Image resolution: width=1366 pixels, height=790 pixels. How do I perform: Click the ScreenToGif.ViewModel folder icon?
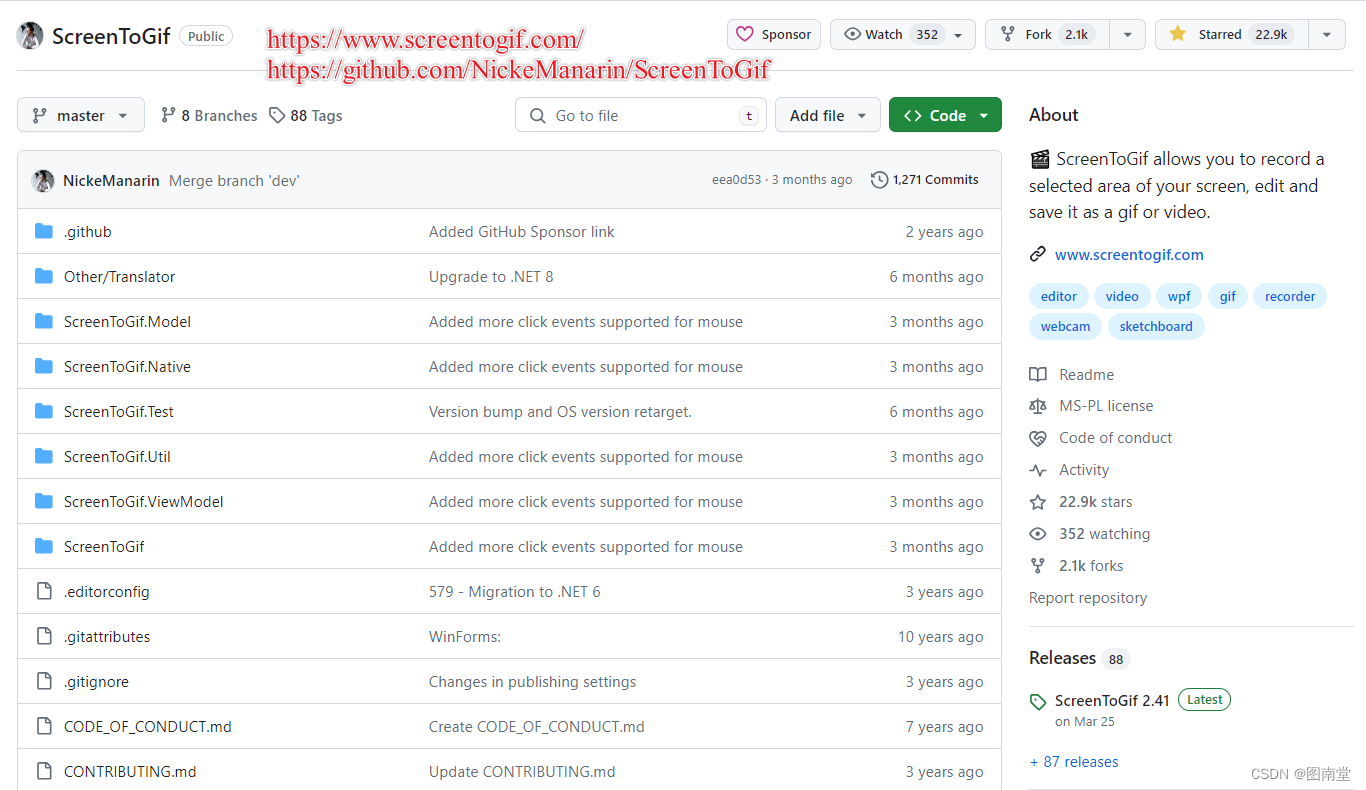44,501
